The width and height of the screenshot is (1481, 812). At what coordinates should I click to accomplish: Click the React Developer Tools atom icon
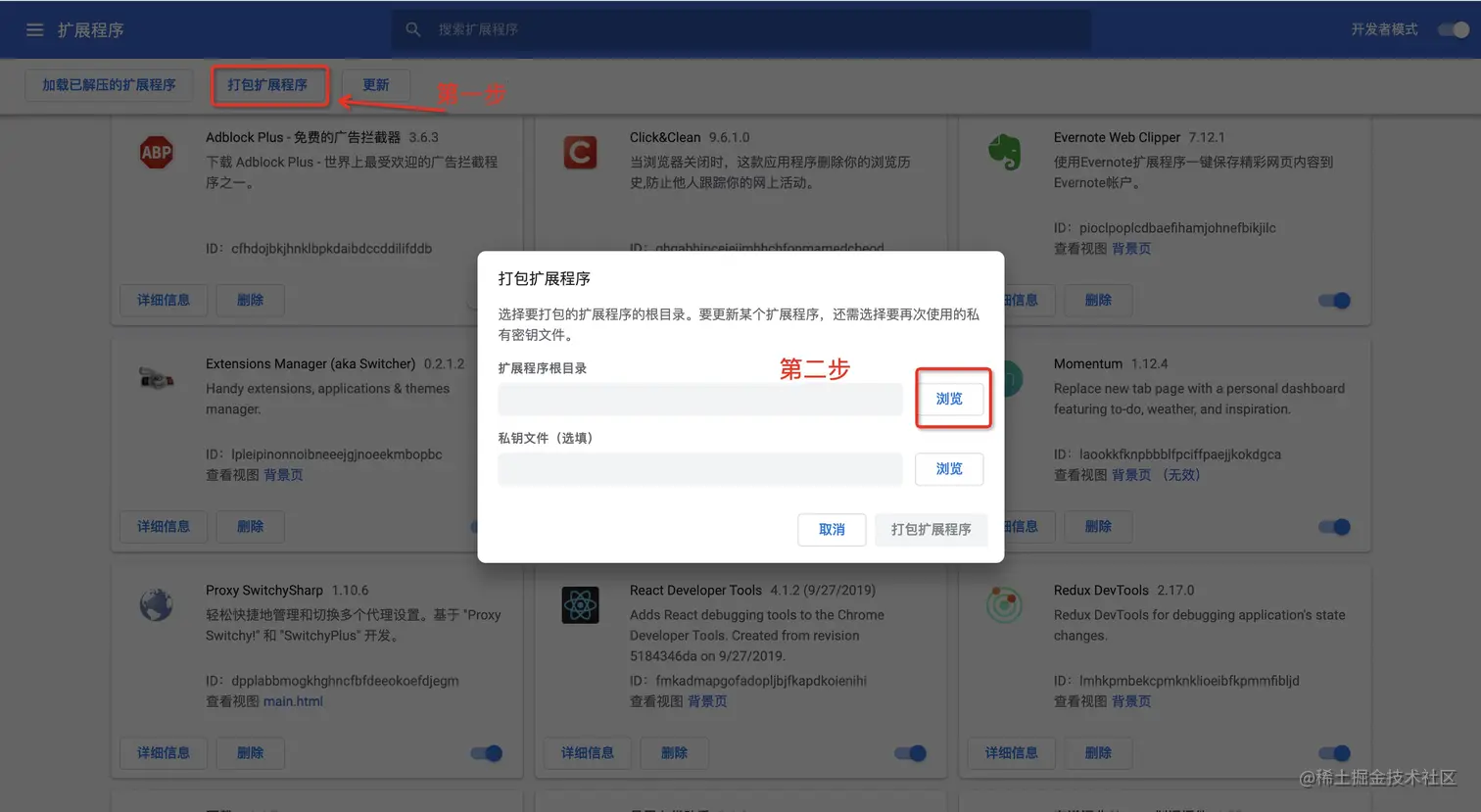pos(580,604)
